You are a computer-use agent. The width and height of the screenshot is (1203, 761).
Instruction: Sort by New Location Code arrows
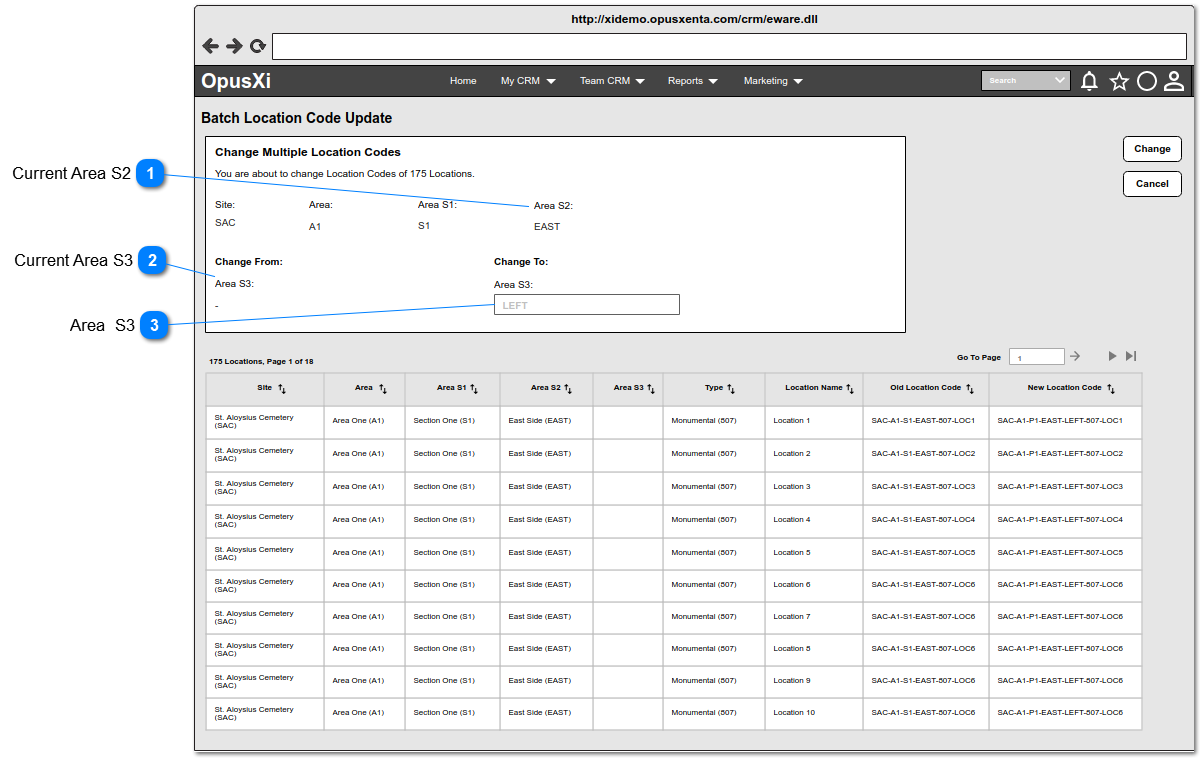(1111, 388)
